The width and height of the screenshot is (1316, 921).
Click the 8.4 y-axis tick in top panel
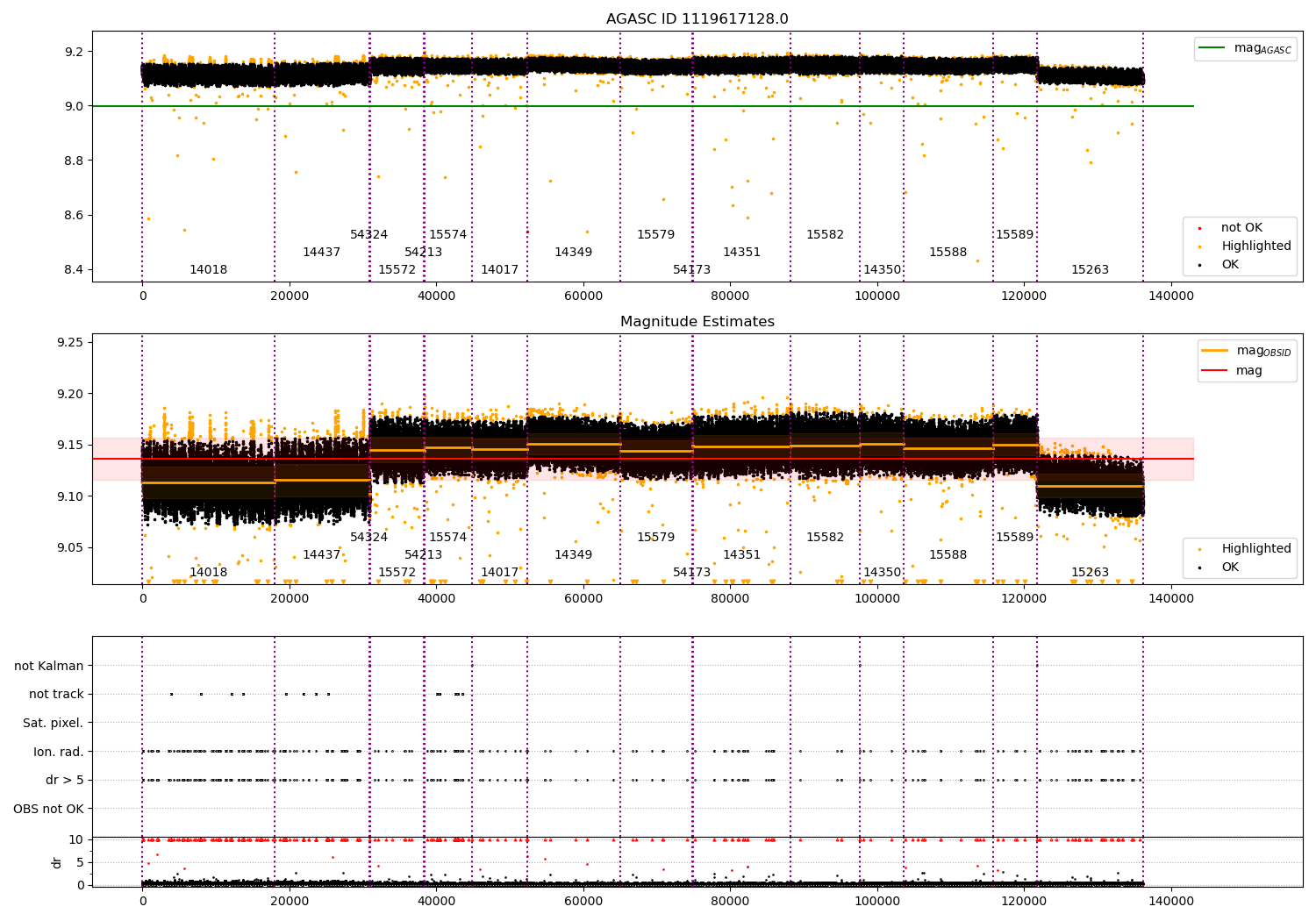point(74,270)
